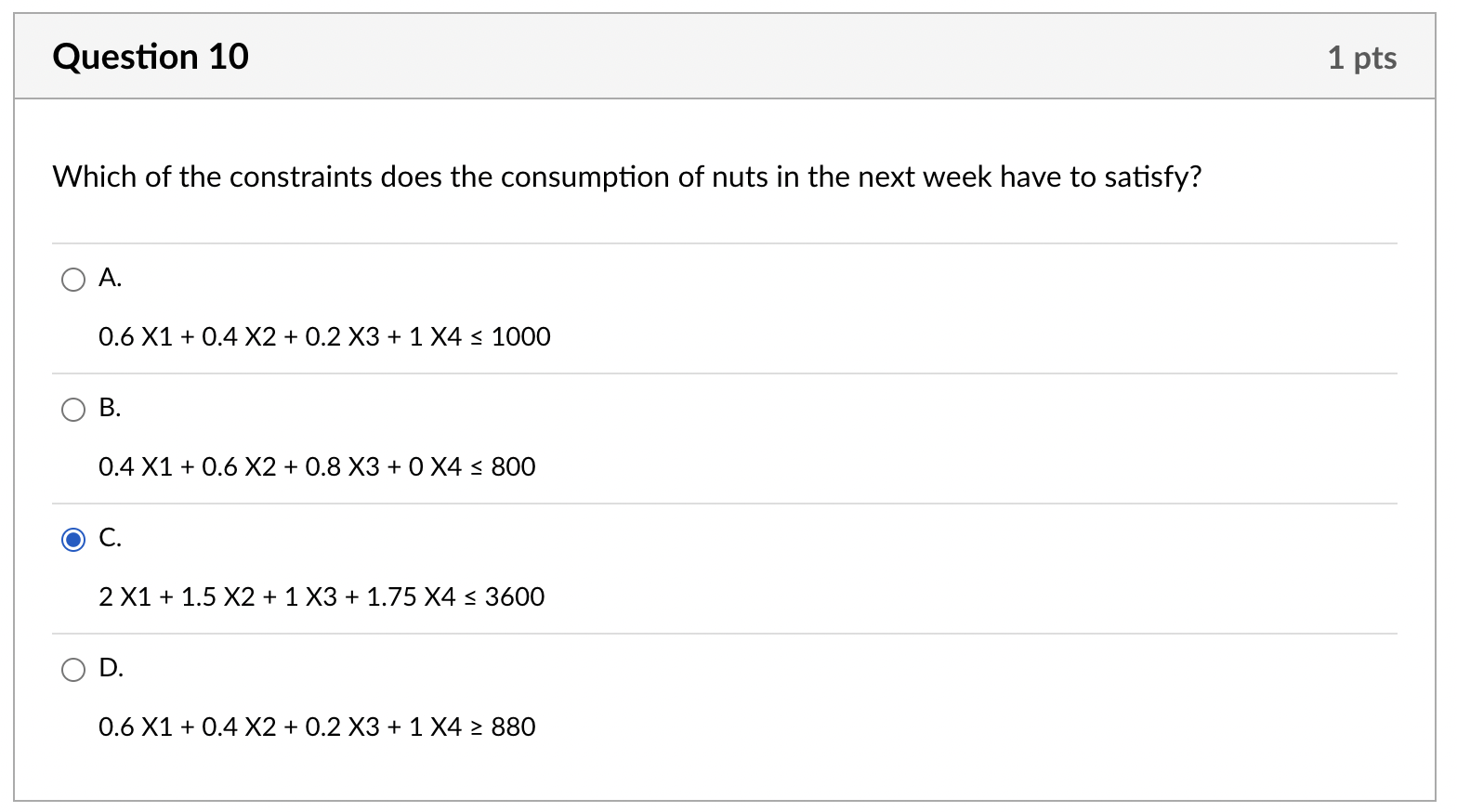Click the question prompt about nuts consumption
Screen dimensions: 1457x812
[627, 177]
